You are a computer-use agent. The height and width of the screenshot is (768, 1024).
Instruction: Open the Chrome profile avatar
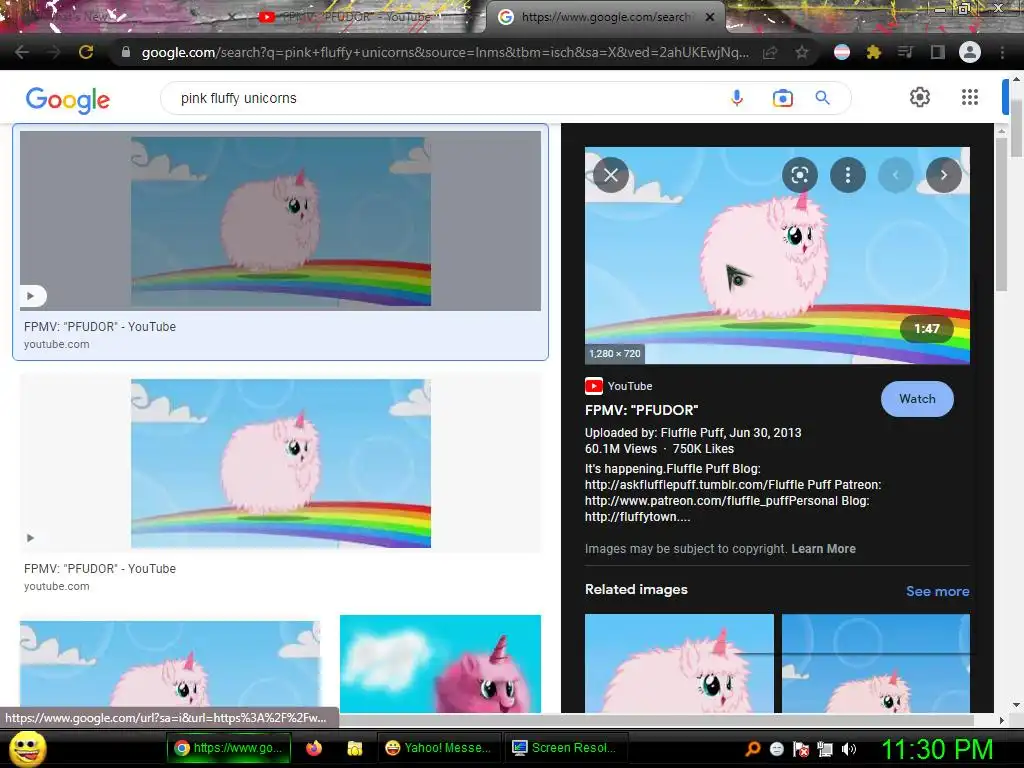pos(970,52)
